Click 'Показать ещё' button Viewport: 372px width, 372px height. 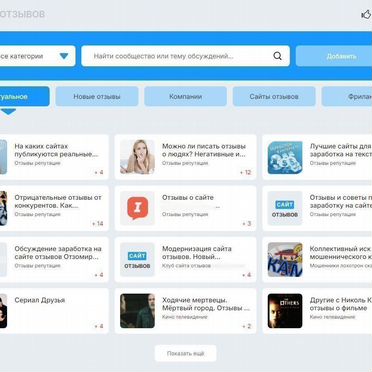[185, 353]
